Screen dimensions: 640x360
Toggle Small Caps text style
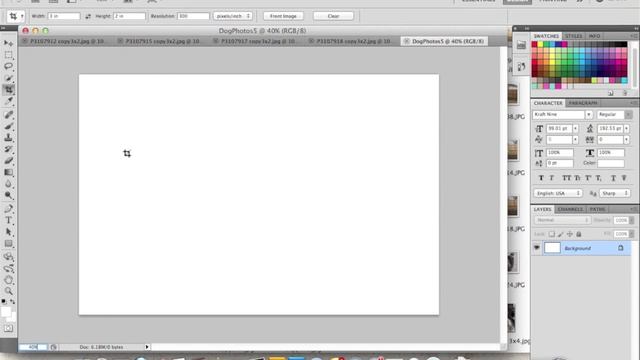577,178
